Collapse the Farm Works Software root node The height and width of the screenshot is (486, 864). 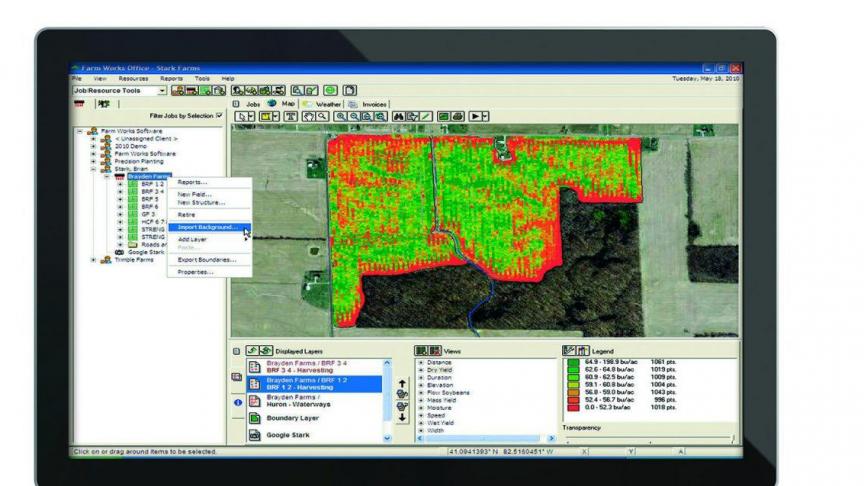pos(79,131)
